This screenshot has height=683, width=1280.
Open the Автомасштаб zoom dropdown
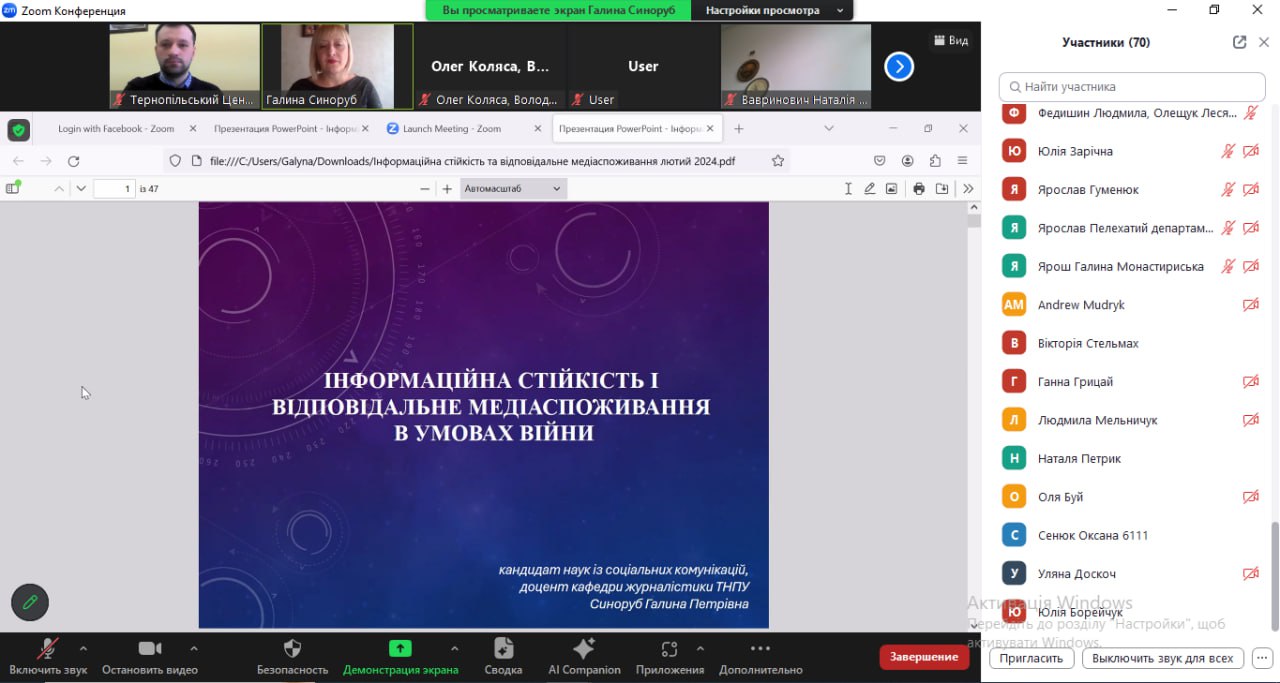tap(513, 188)
